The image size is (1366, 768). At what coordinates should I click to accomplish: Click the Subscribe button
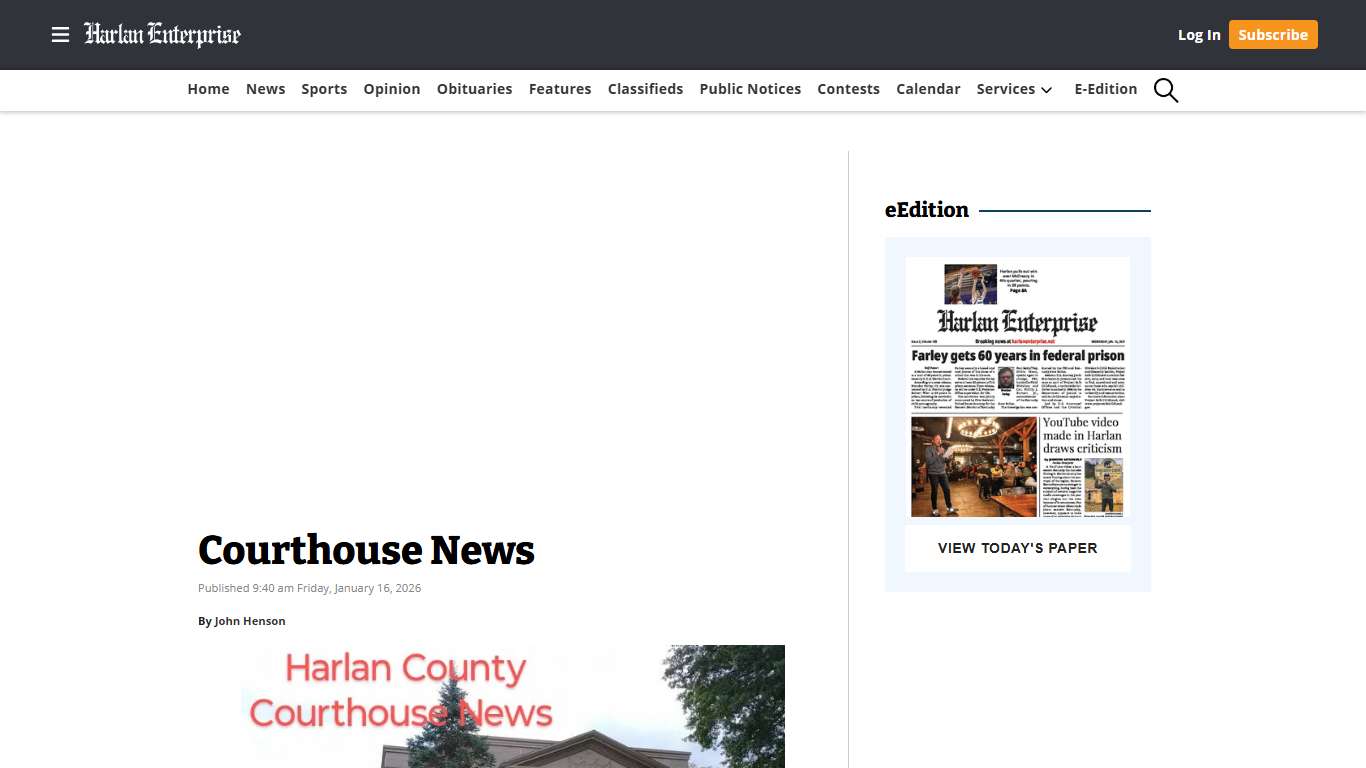(1273, 34)
